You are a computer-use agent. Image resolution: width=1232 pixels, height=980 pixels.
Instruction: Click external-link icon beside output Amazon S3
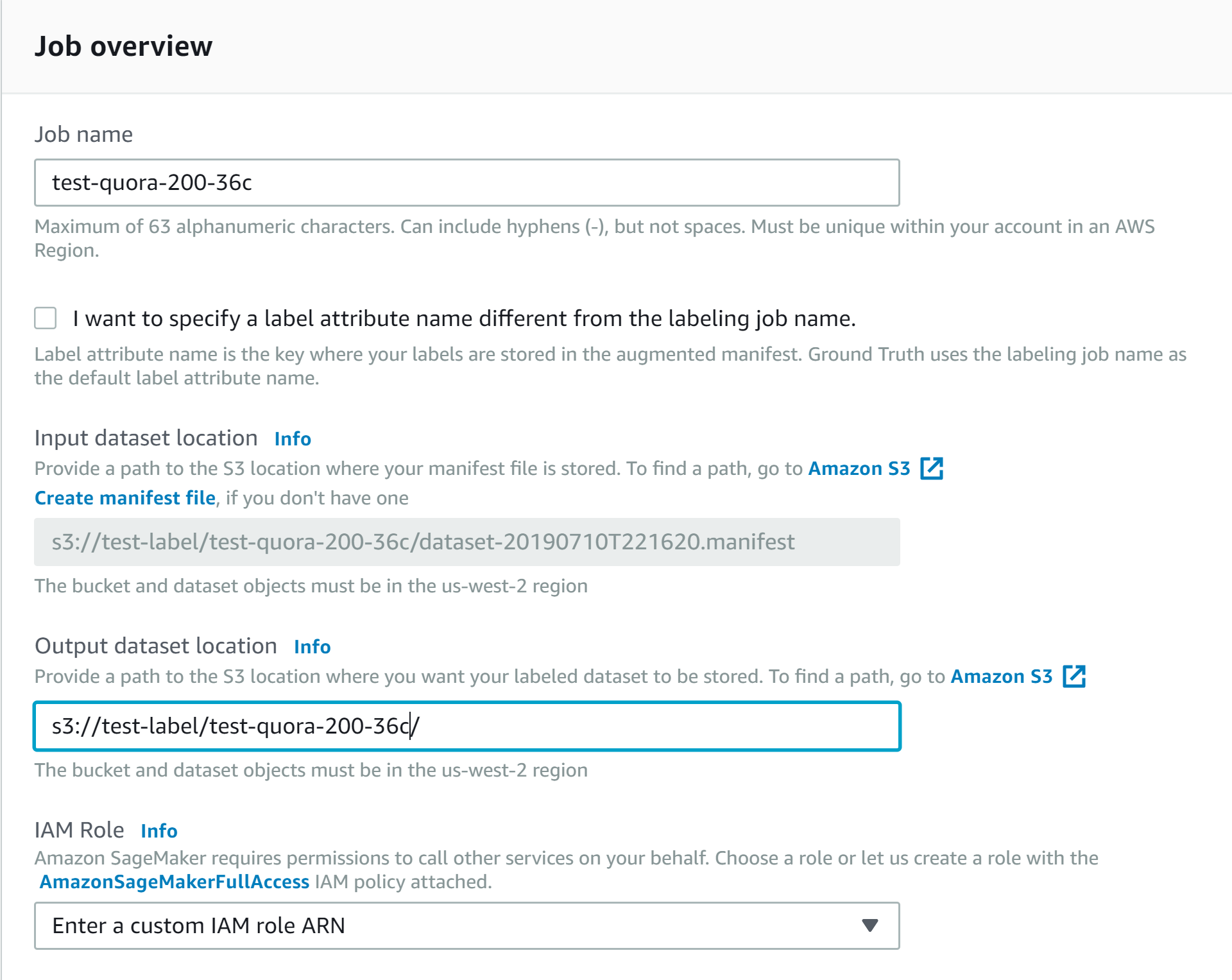pos(1074,676)
